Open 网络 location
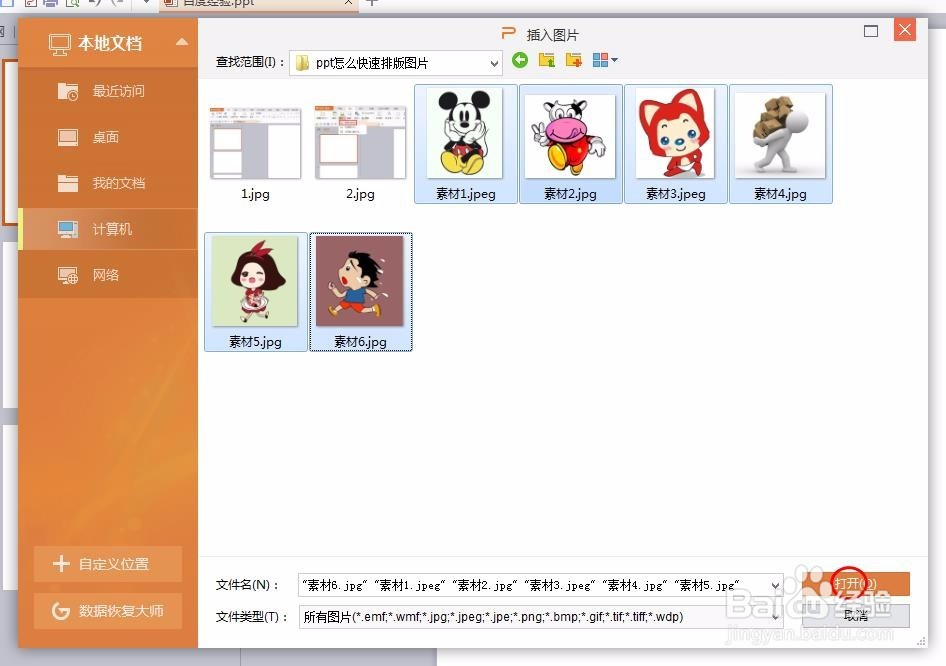946x666 pixels. coord(108,275)
